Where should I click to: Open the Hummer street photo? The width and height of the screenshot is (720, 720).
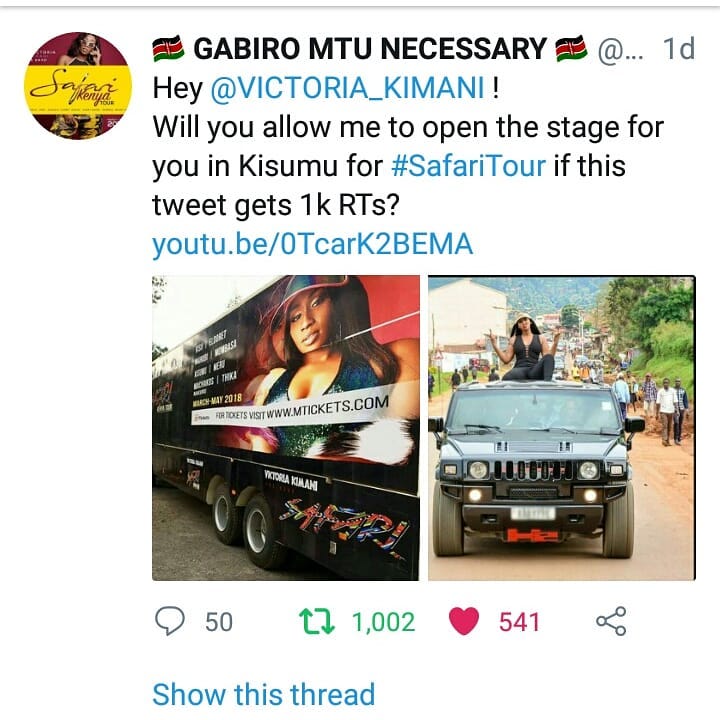click(562, 428)
